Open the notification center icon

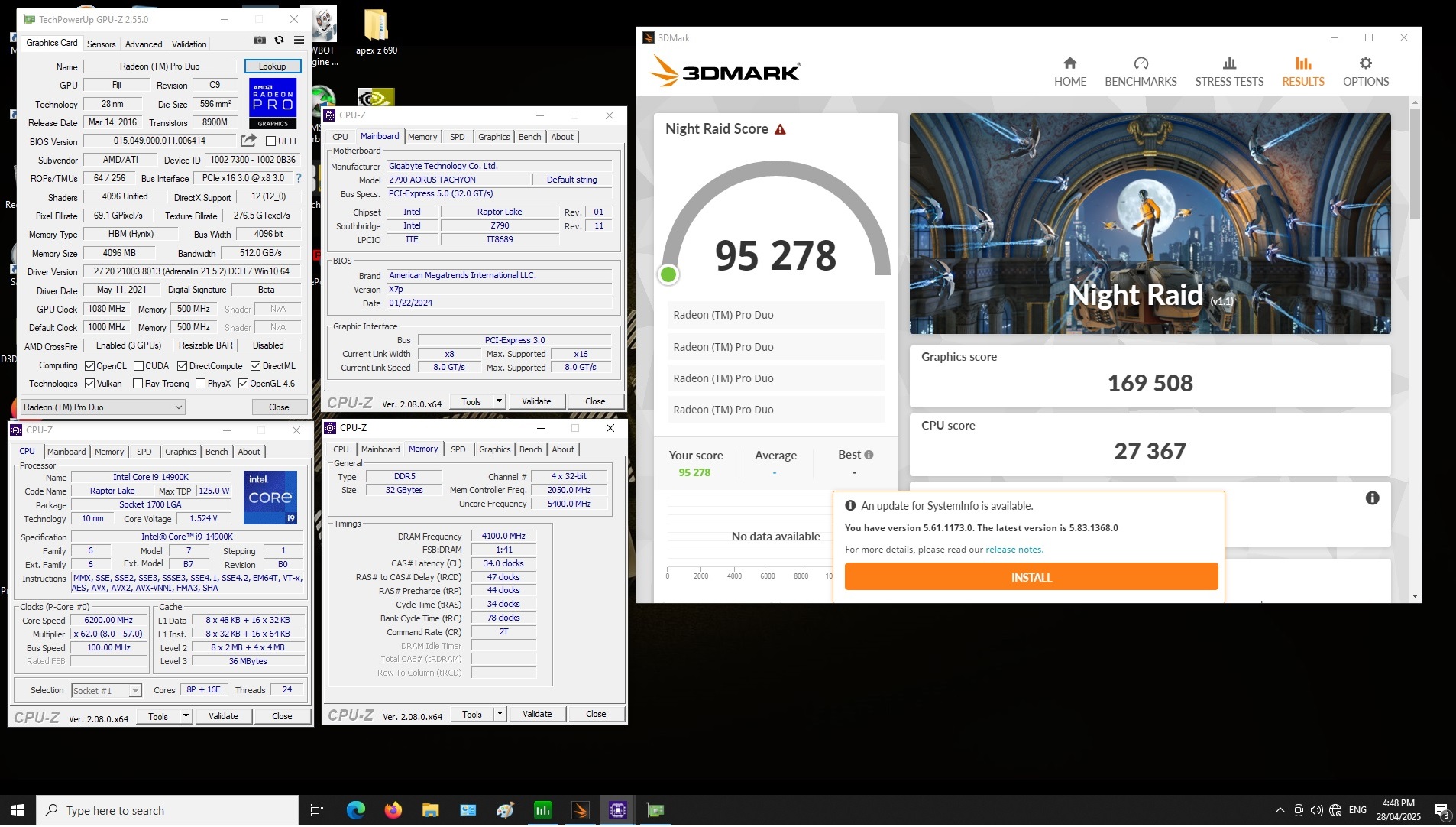[x=1441, y=811]
